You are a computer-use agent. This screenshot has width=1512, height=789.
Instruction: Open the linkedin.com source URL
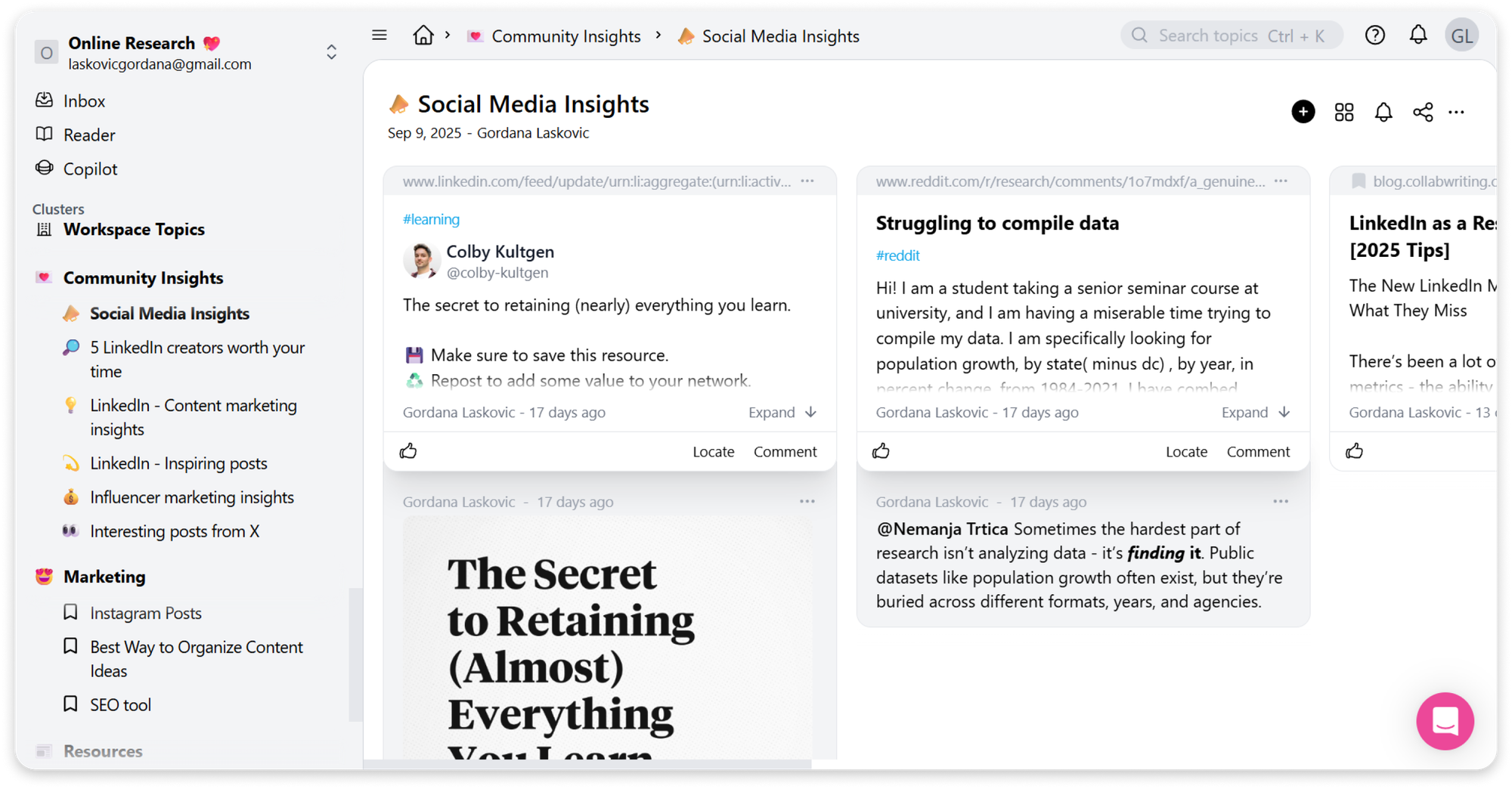click(596, 181)
